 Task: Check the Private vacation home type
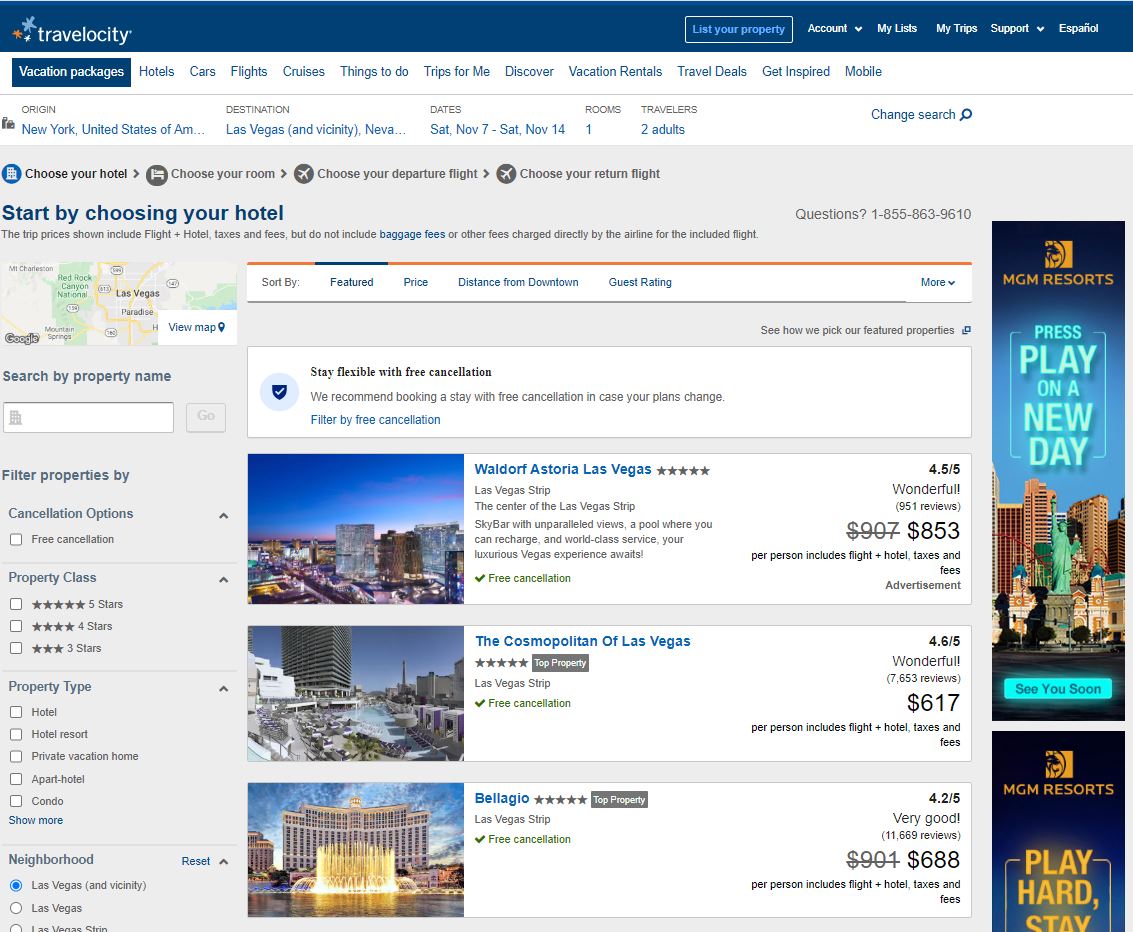16,756
